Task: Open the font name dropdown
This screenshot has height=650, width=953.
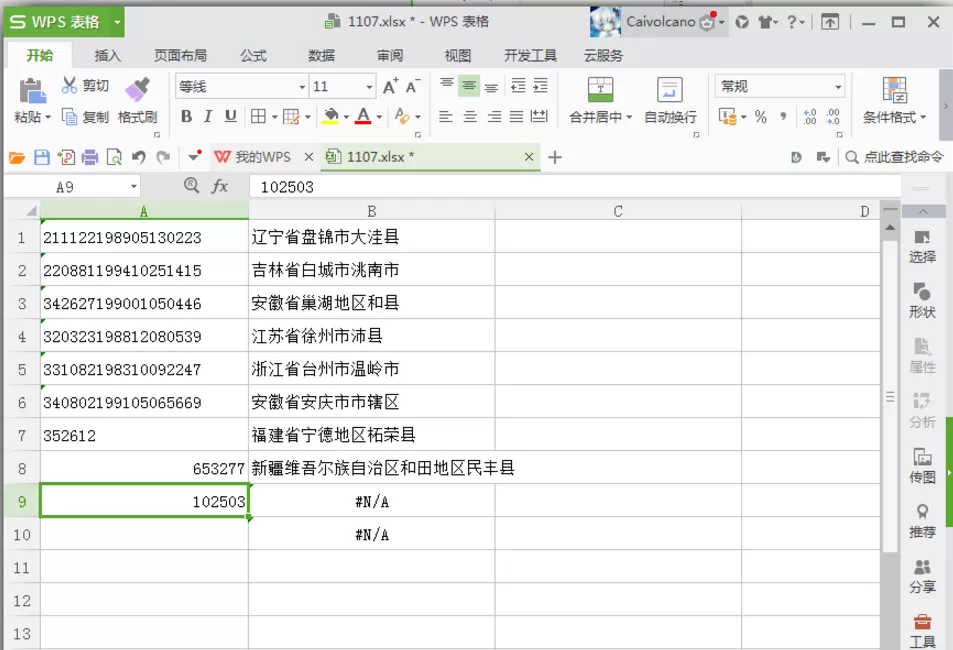Action: click(301, 87)
